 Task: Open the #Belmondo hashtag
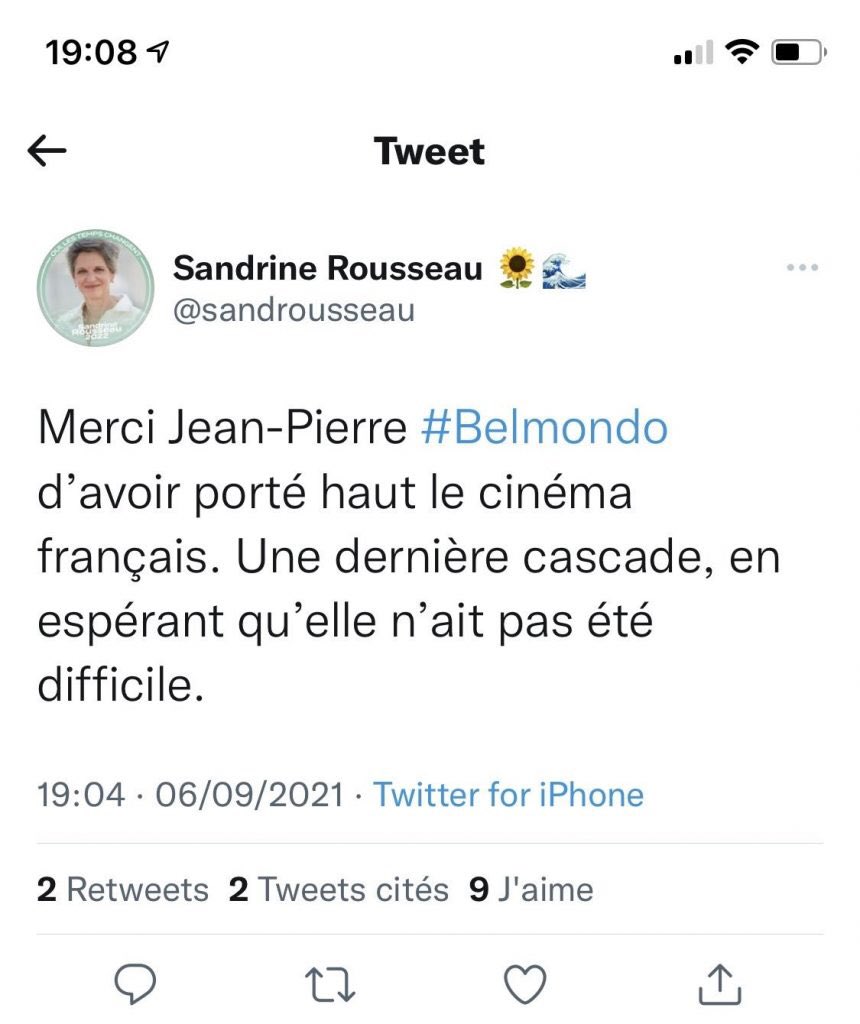(544, 429)
